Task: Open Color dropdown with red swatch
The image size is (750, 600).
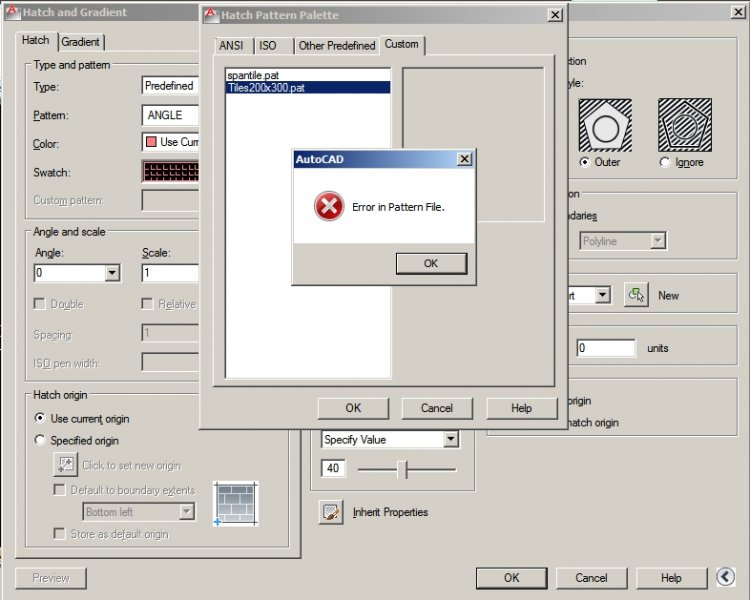Action: 170,142
